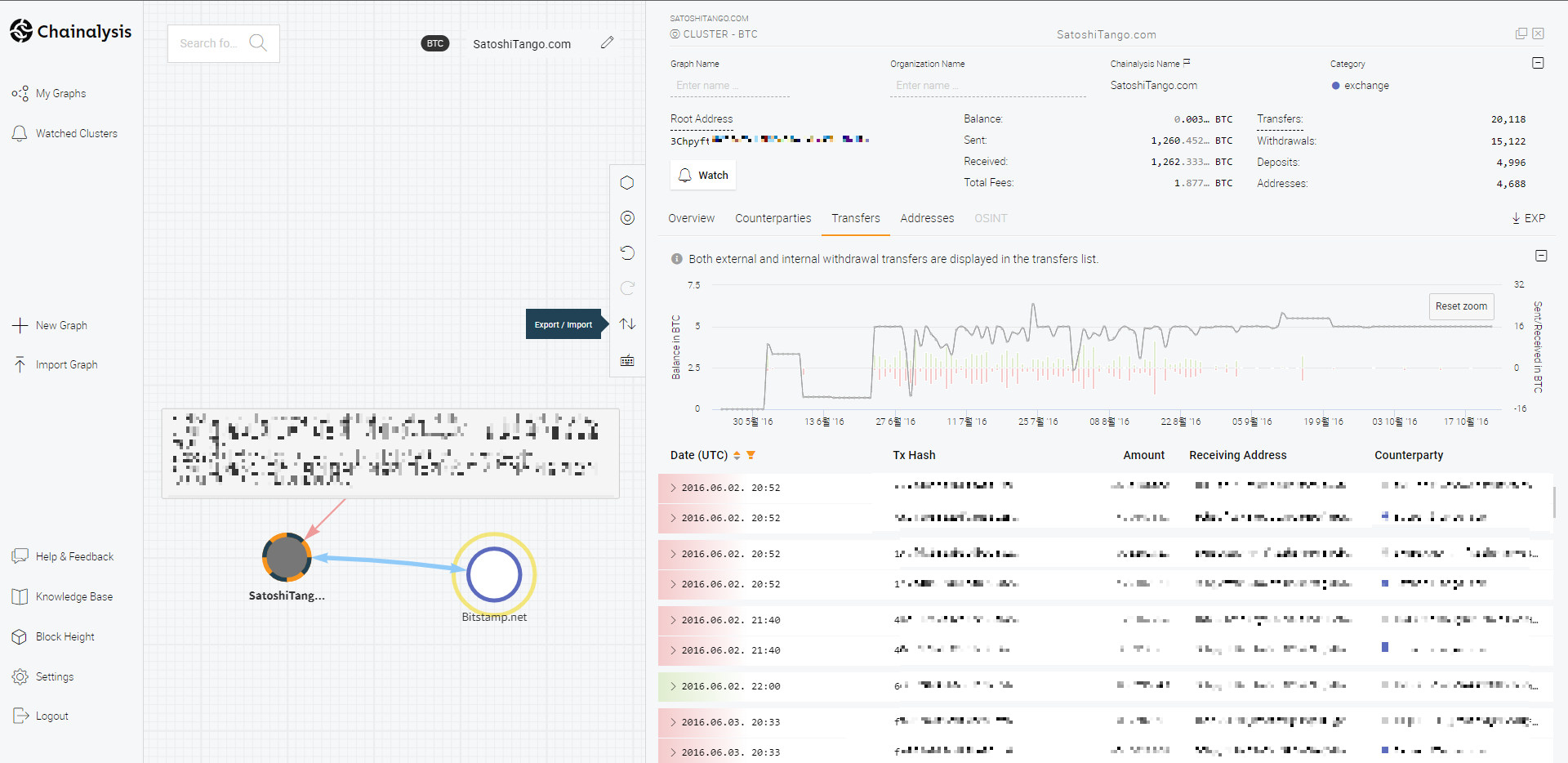Viewport: 1568px width, 763px height.
Task: Select the Bitstamp.net node on graph
Action: tap(494, 574)
